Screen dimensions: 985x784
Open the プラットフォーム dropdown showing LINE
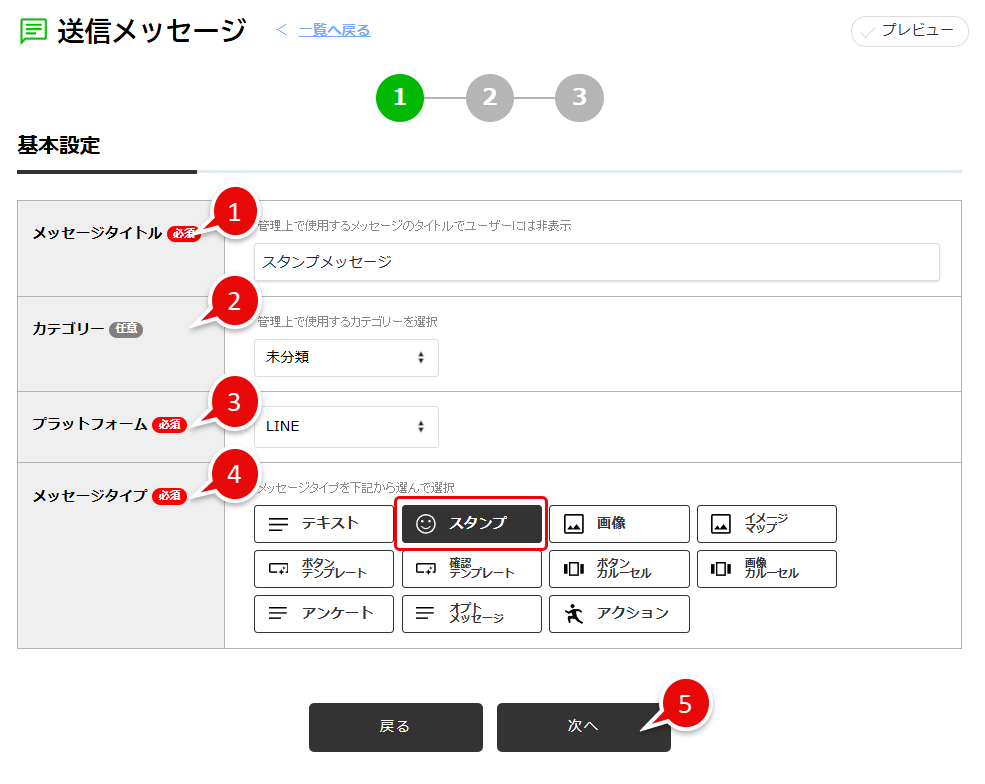coord(346,426)
